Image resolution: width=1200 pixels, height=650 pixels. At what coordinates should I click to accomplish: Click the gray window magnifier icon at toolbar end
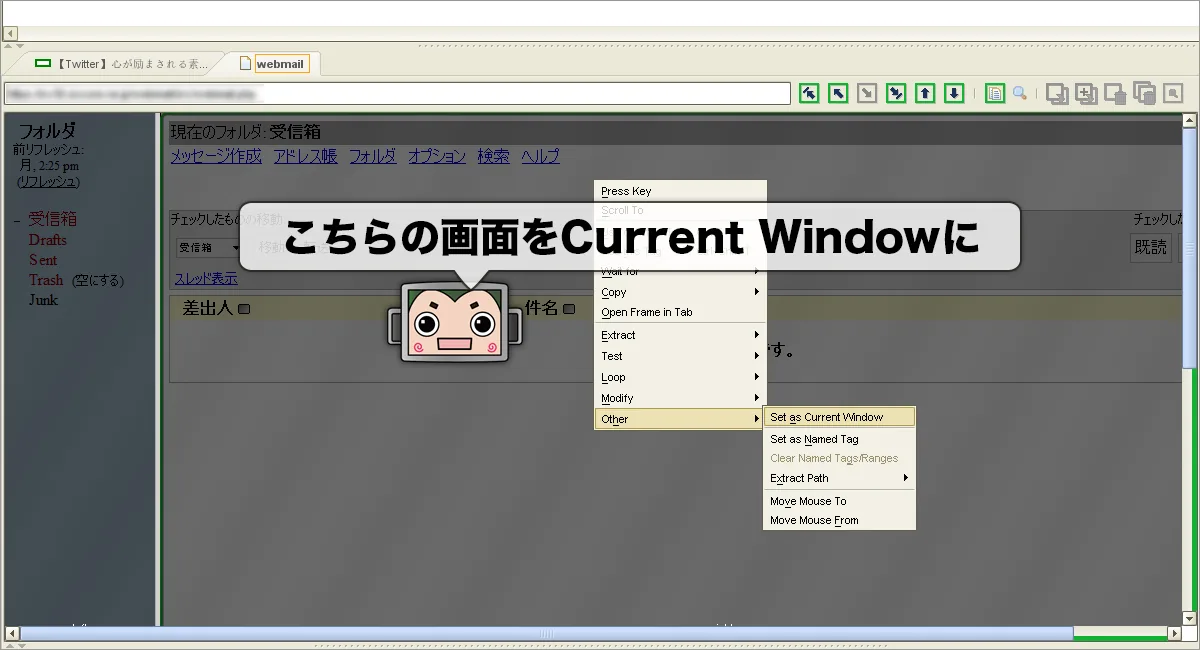1174,93
